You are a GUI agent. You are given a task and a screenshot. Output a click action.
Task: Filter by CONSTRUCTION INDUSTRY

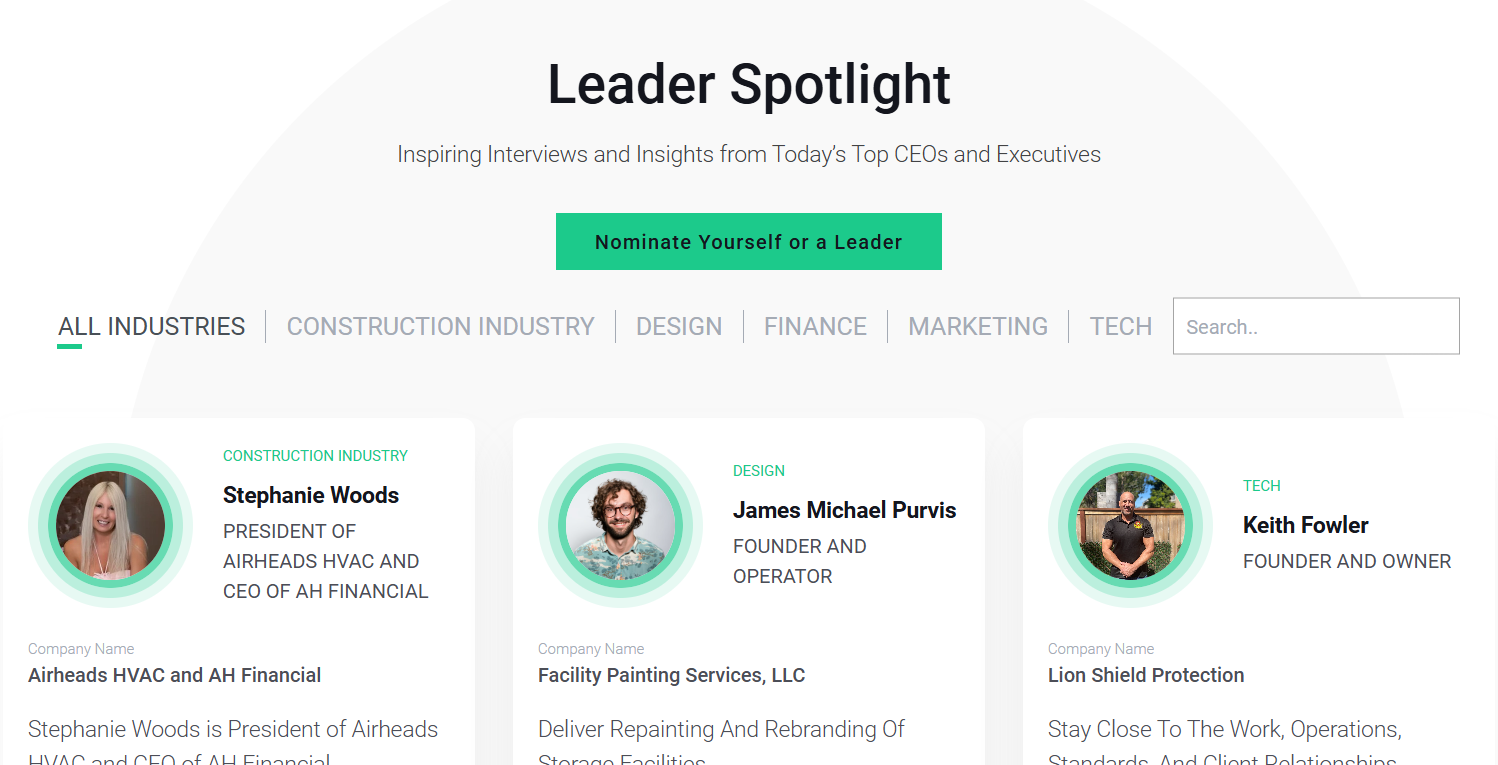point(441,326)
